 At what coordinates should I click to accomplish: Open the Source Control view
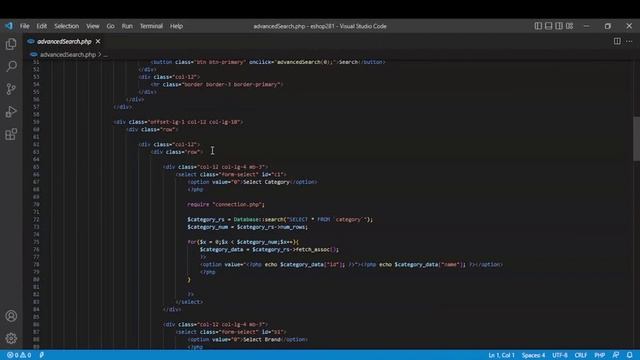pos(11,89)
